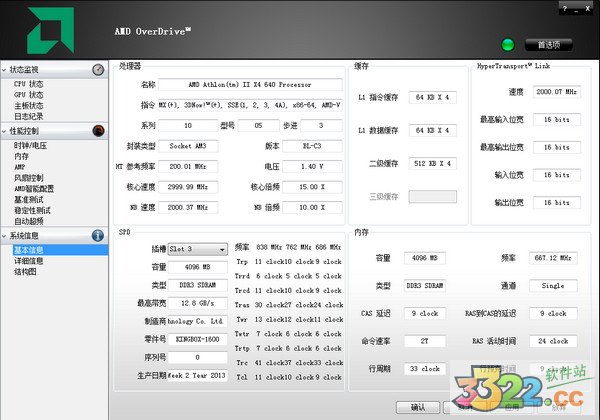The height and width of the screenshot is (420, 600).
Task: Click the 二级缓存 512 KB X 4 field
Action: [433, 164]
